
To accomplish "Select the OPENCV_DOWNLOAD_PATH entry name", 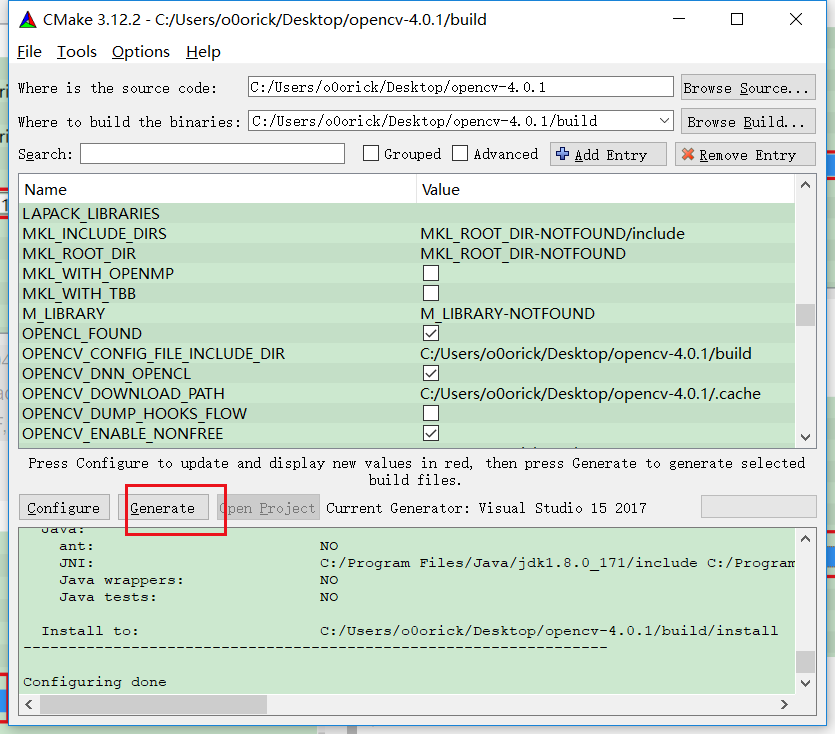I will click(123, 394).
